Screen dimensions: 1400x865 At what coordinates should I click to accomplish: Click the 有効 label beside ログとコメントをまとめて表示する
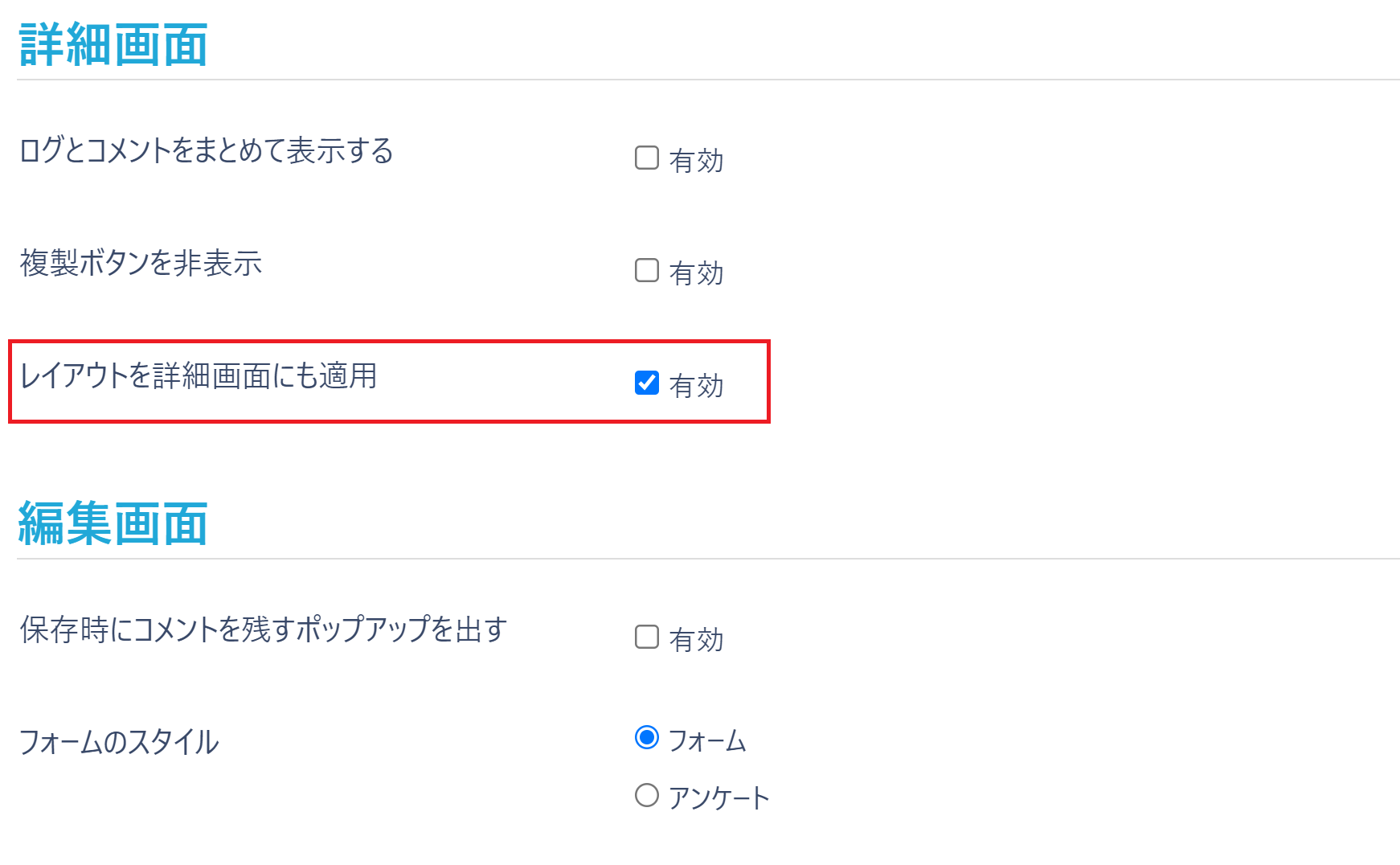[696, 161]
